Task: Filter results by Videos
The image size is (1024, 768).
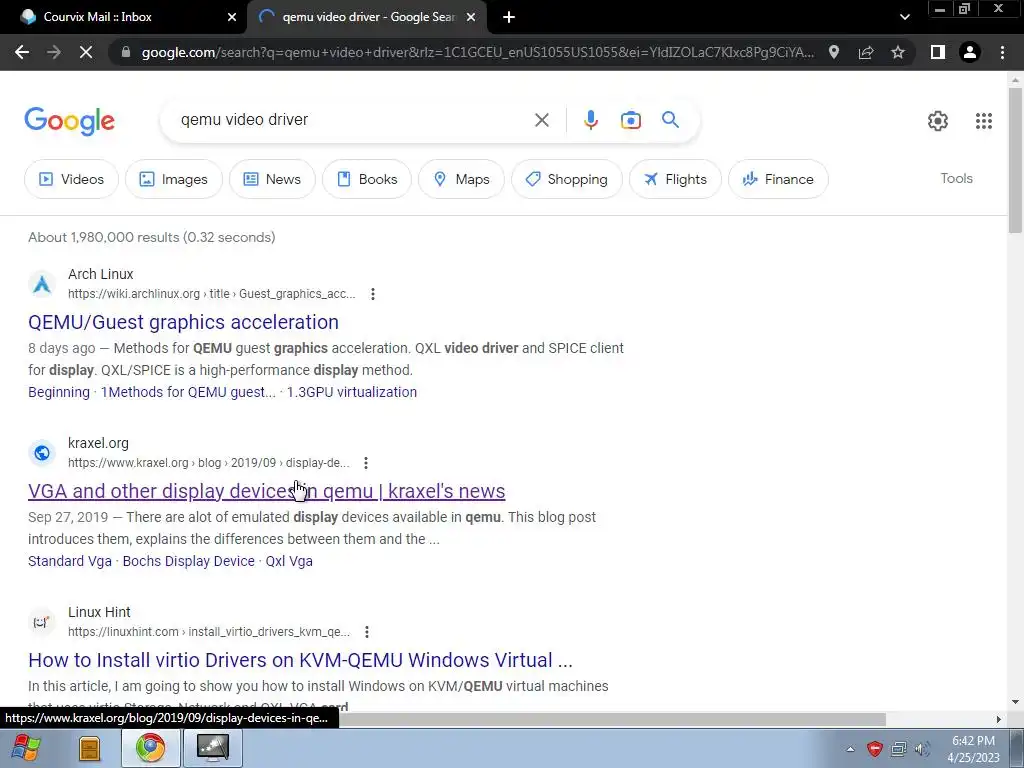Action: (71, 179)
